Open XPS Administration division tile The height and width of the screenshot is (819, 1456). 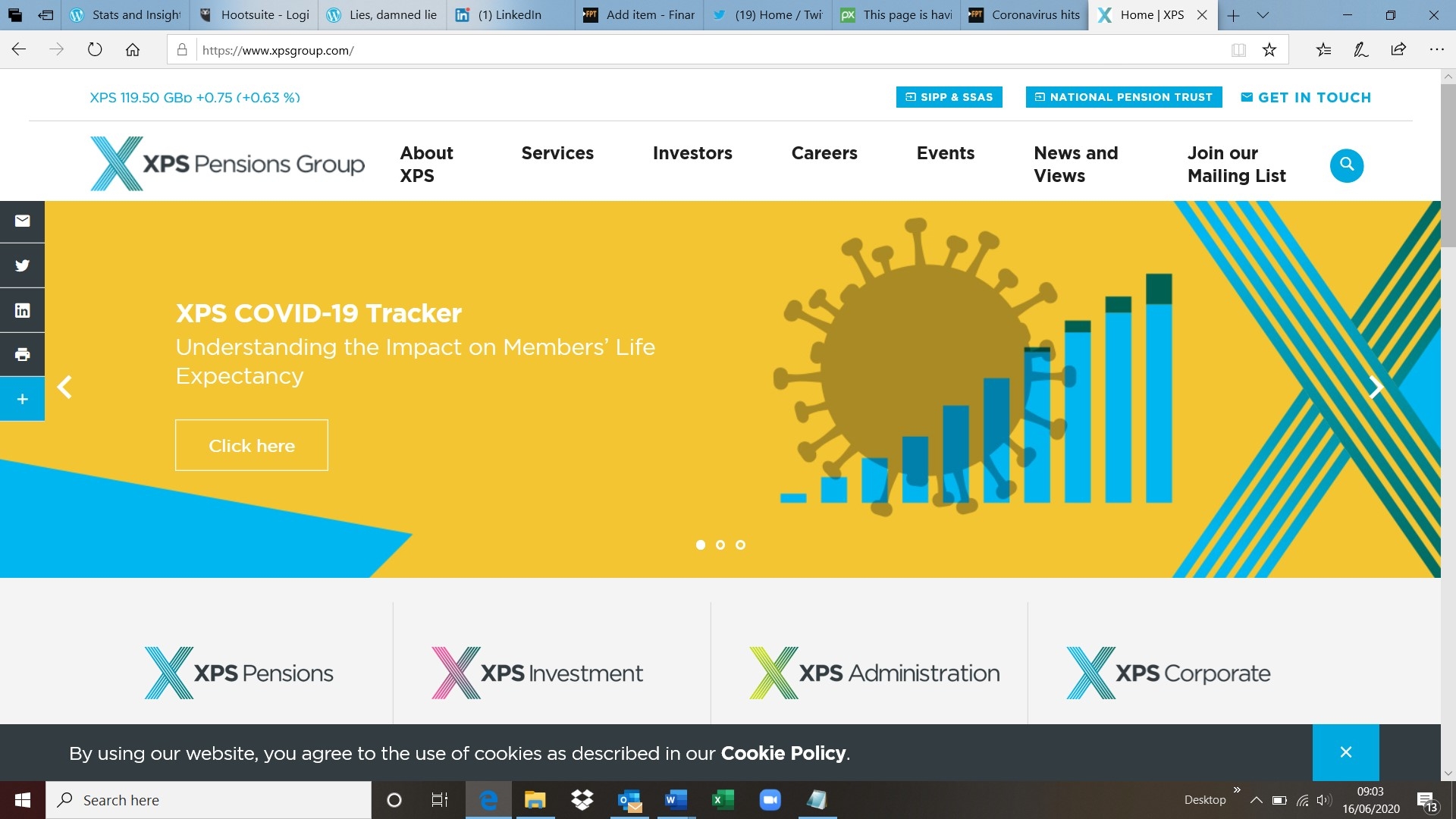pos(874,673)
